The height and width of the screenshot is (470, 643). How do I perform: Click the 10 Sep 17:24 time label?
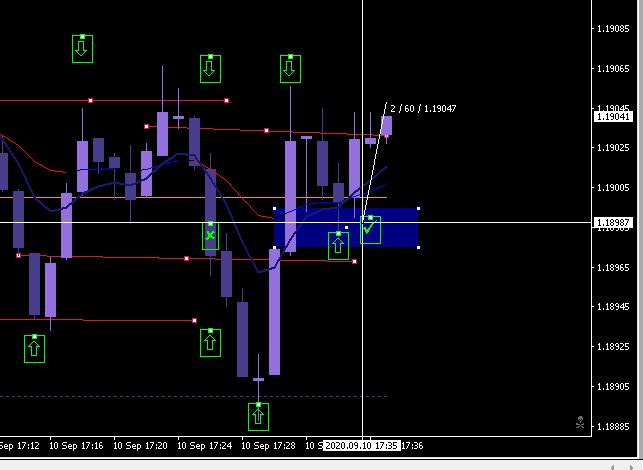point(204,446)
